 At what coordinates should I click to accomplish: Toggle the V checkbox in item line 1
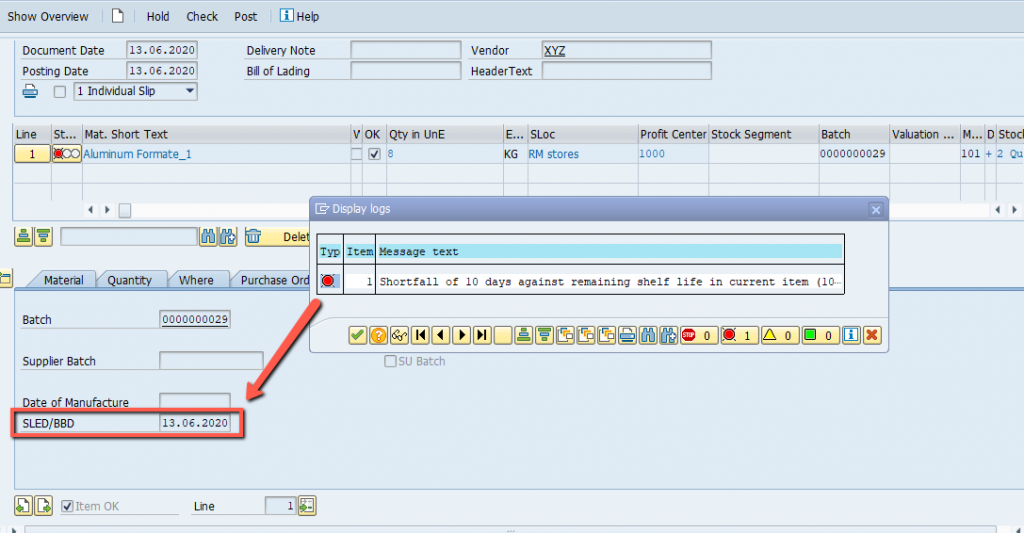[356, 154]
